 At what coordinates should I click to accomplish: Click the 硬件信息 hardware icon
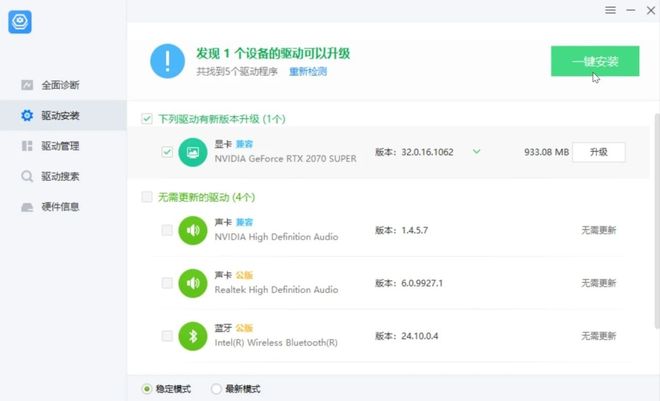coord(27,207)
